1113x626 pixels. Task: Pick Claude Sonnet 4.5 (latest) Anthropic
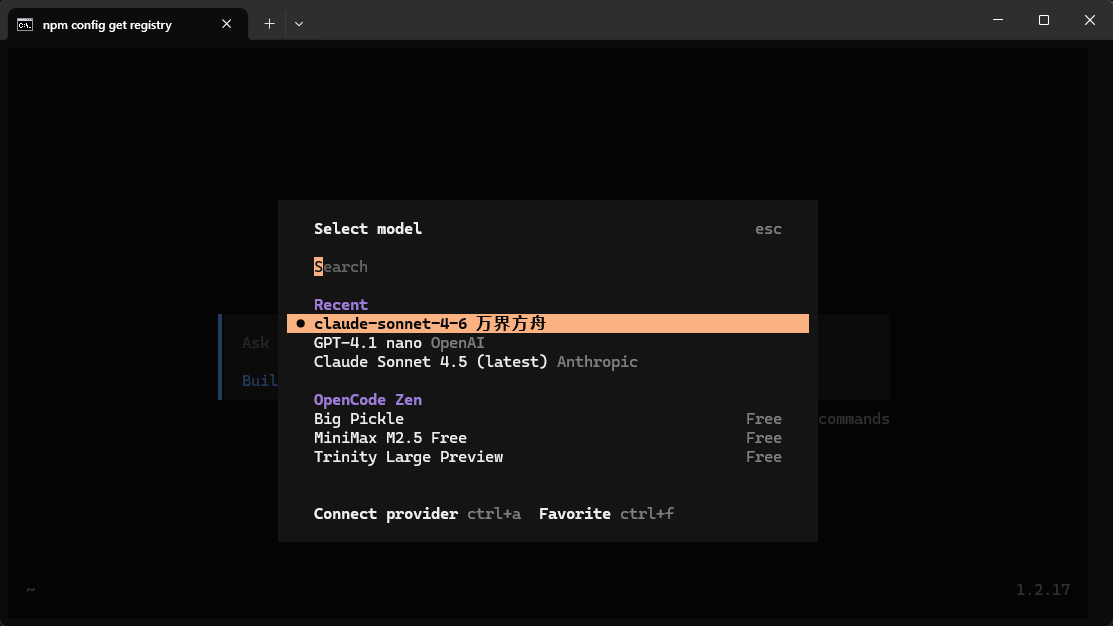coord(475,362)
